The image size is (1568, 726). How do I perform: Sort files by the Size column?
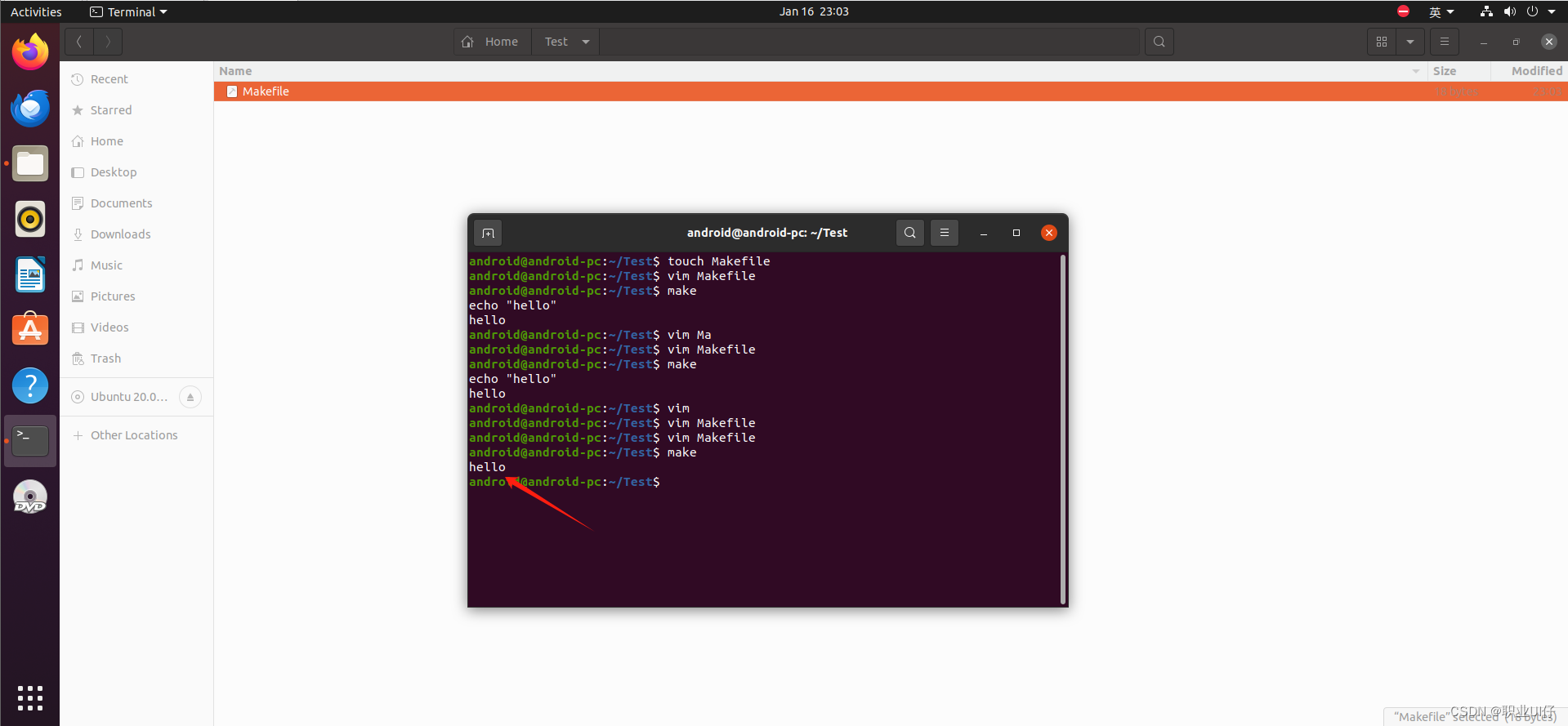point(1459,71)
